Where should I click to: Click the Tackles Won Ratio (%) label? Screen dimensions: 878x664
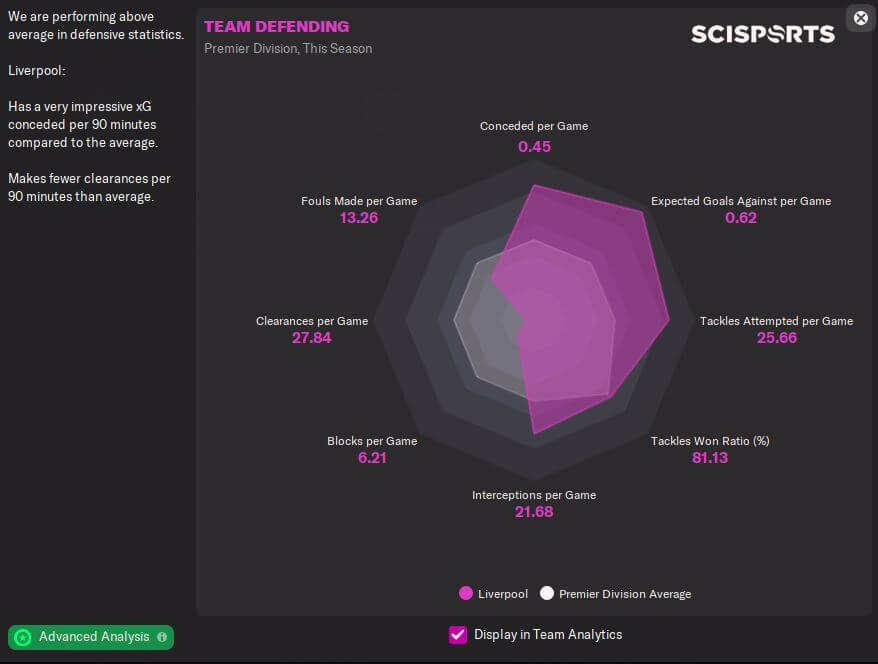710,441
